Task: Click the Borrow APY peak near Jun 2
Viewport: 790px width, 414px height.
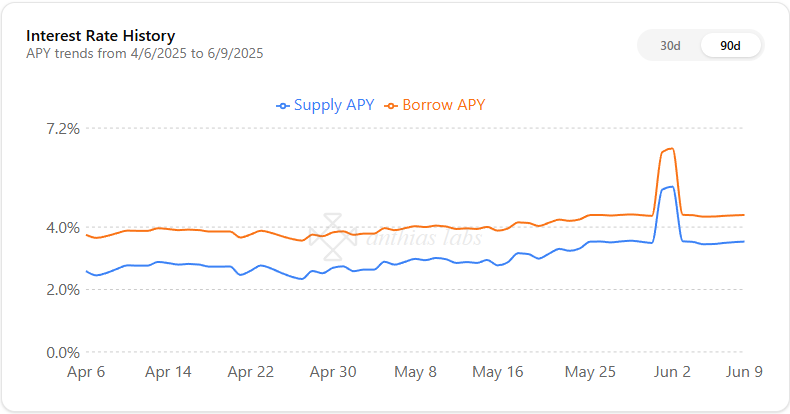Action: click(x=669, y=149)
